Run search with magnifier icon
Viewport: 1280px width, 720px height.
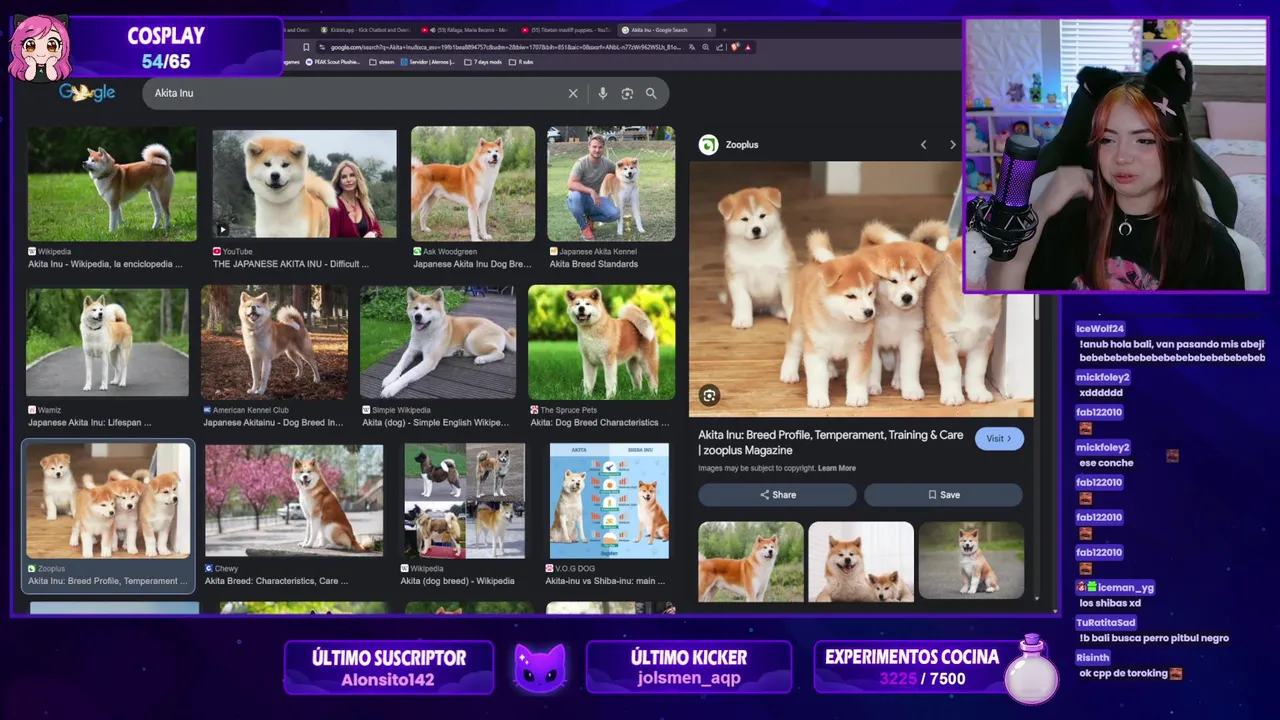click(x=651, y=93)
